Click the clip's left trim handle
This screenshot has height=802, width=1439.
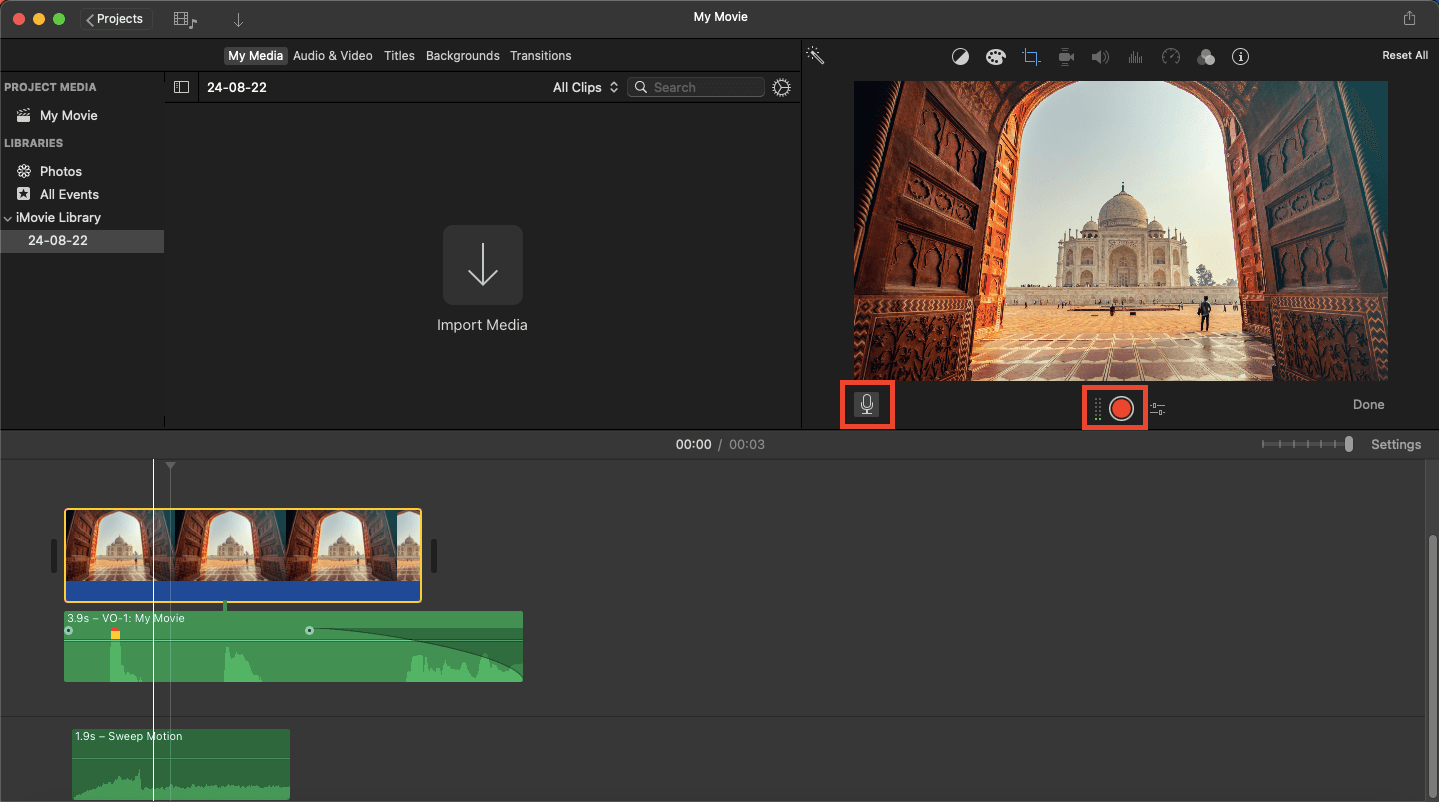click(x=54, y=556)
